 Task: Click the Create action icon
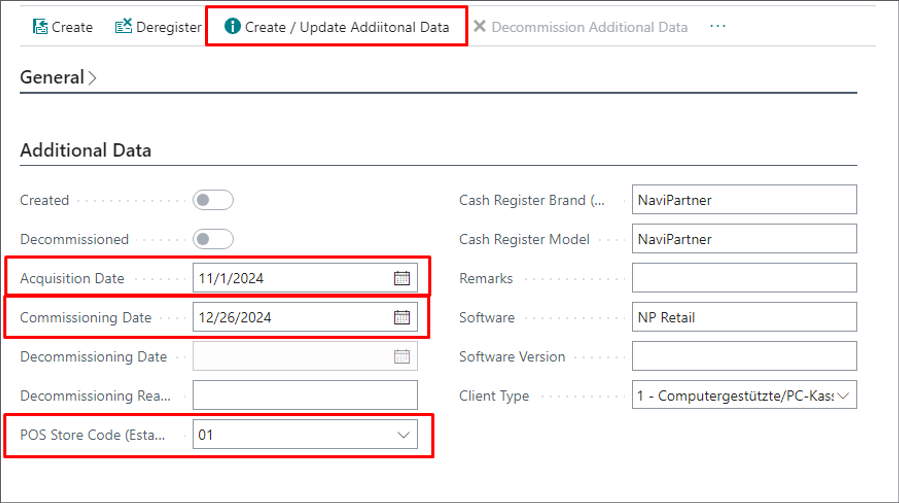[x=40, y=26]
